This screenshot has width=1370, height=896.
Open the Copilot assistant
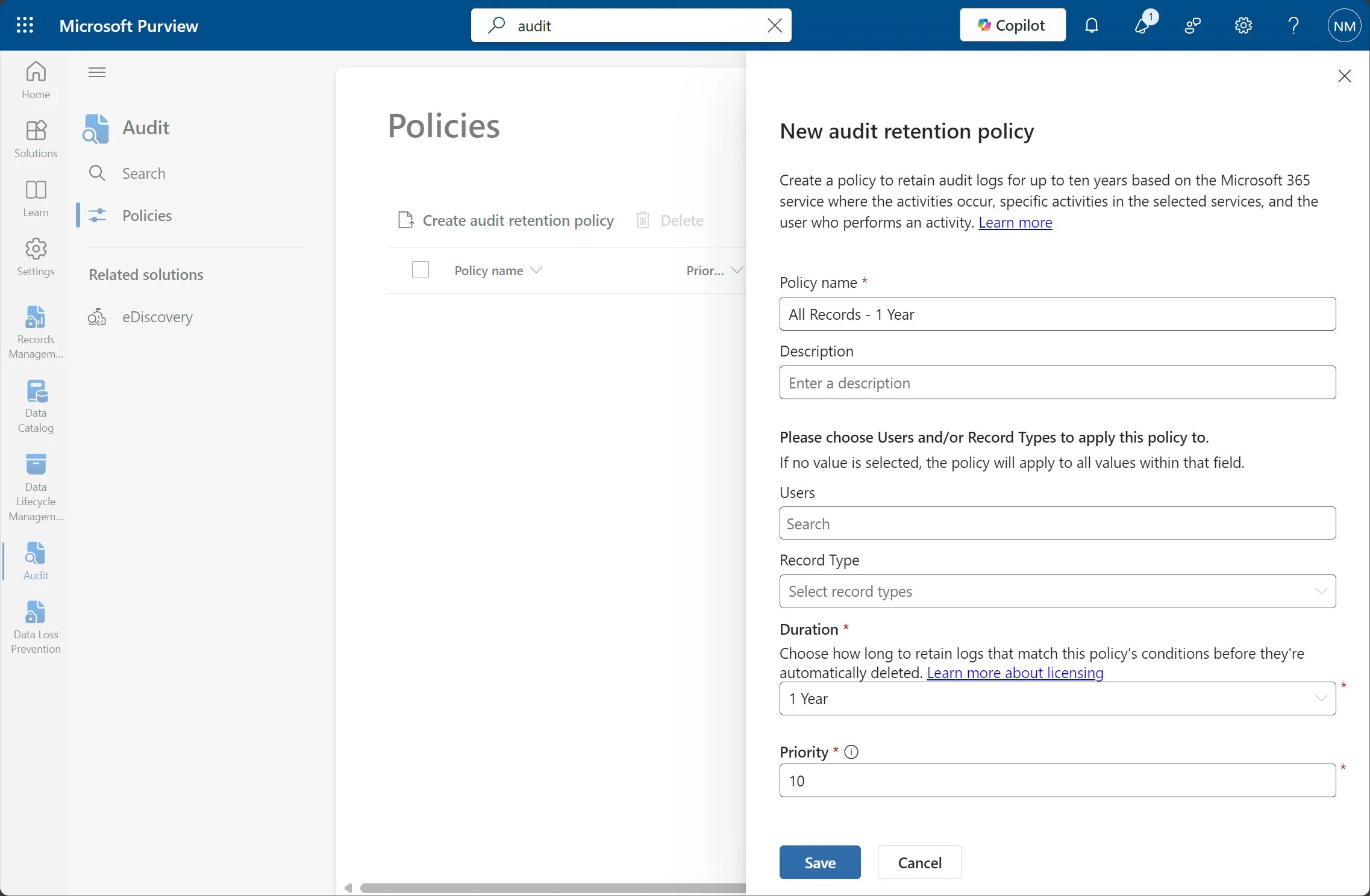1012,25
